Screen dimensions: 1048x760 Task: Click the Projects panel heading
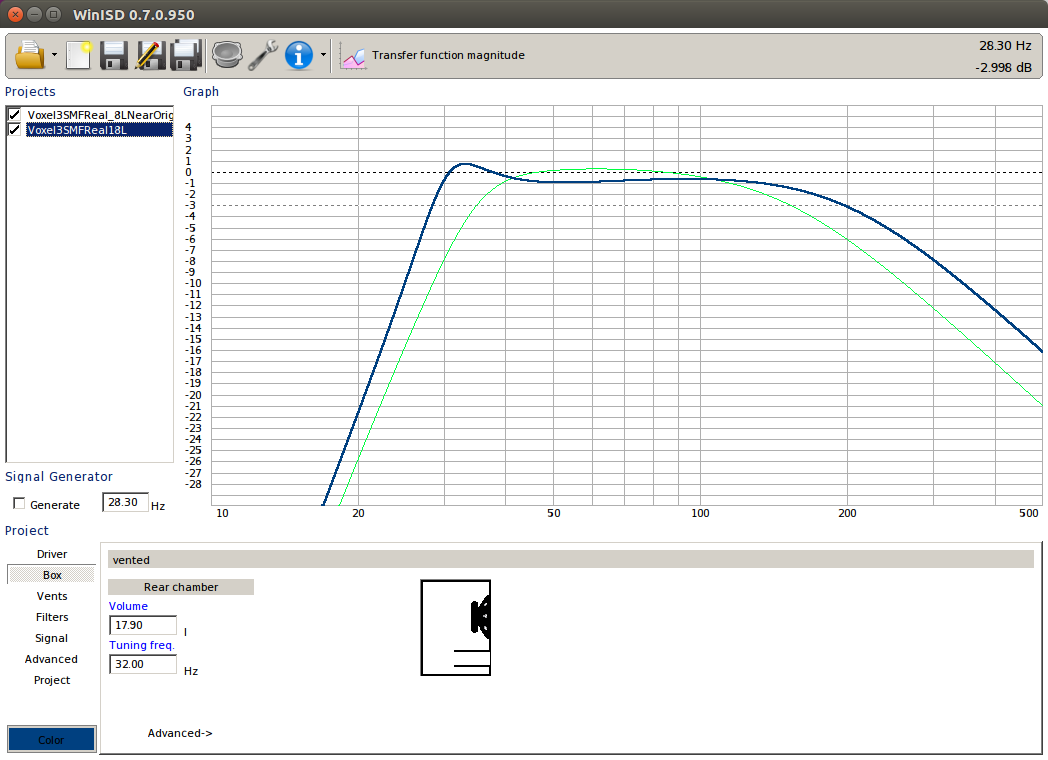point(30,92)
